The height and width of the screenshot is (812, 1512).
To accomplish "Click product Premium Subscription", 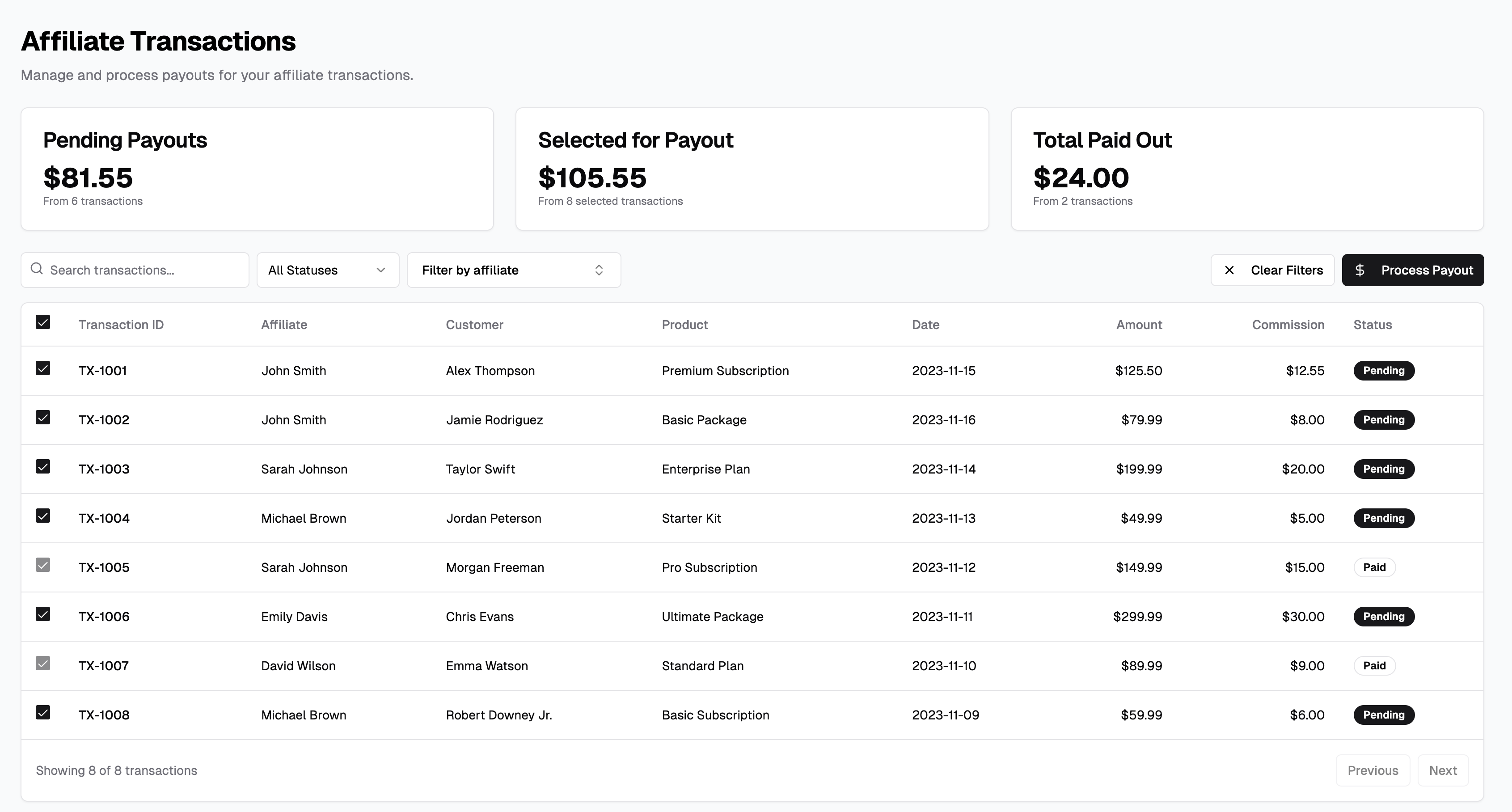I will click(725, 371).
